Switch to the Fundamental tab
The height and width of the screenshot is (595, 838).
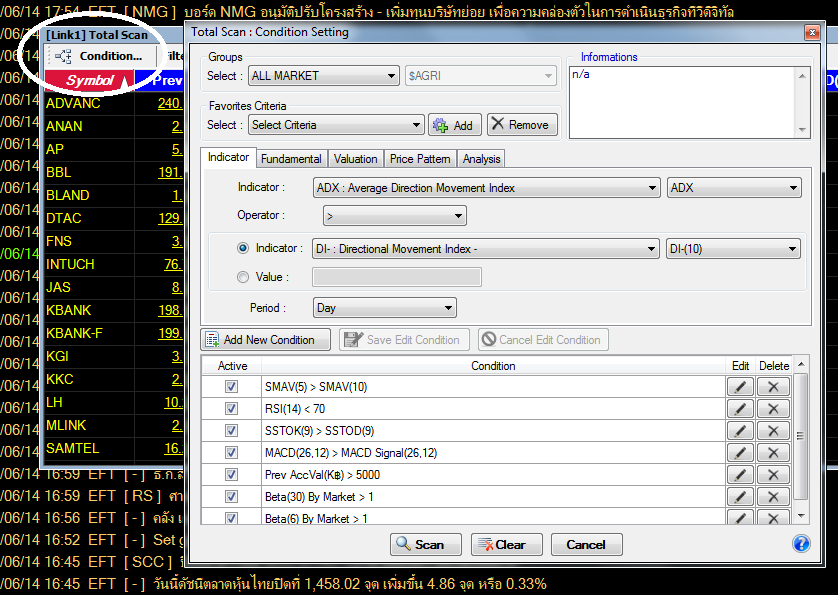point(291,159)
